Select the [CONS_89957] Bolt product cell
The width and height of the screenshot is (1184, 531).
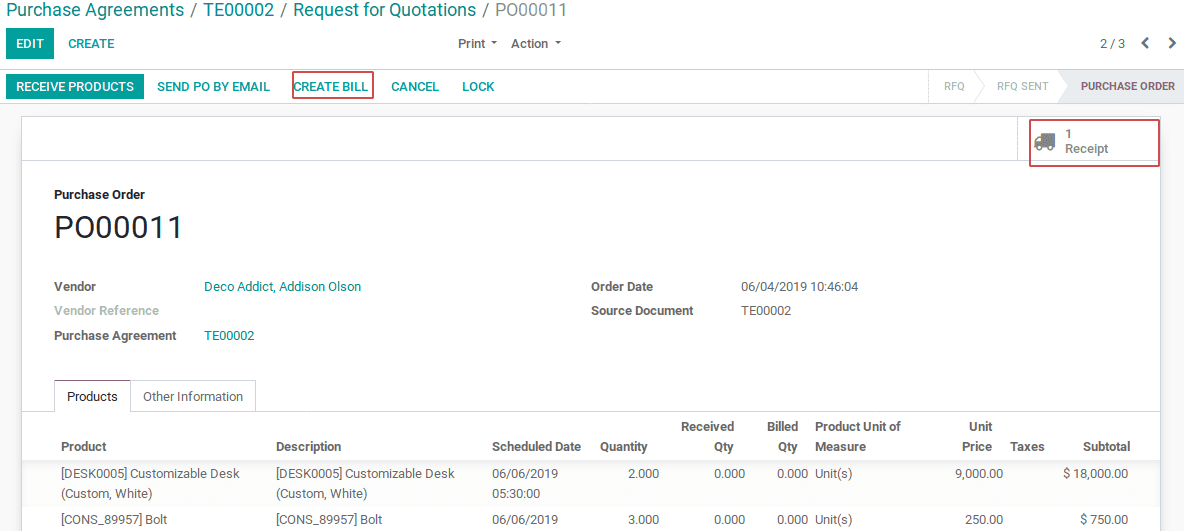pos(114,520)
